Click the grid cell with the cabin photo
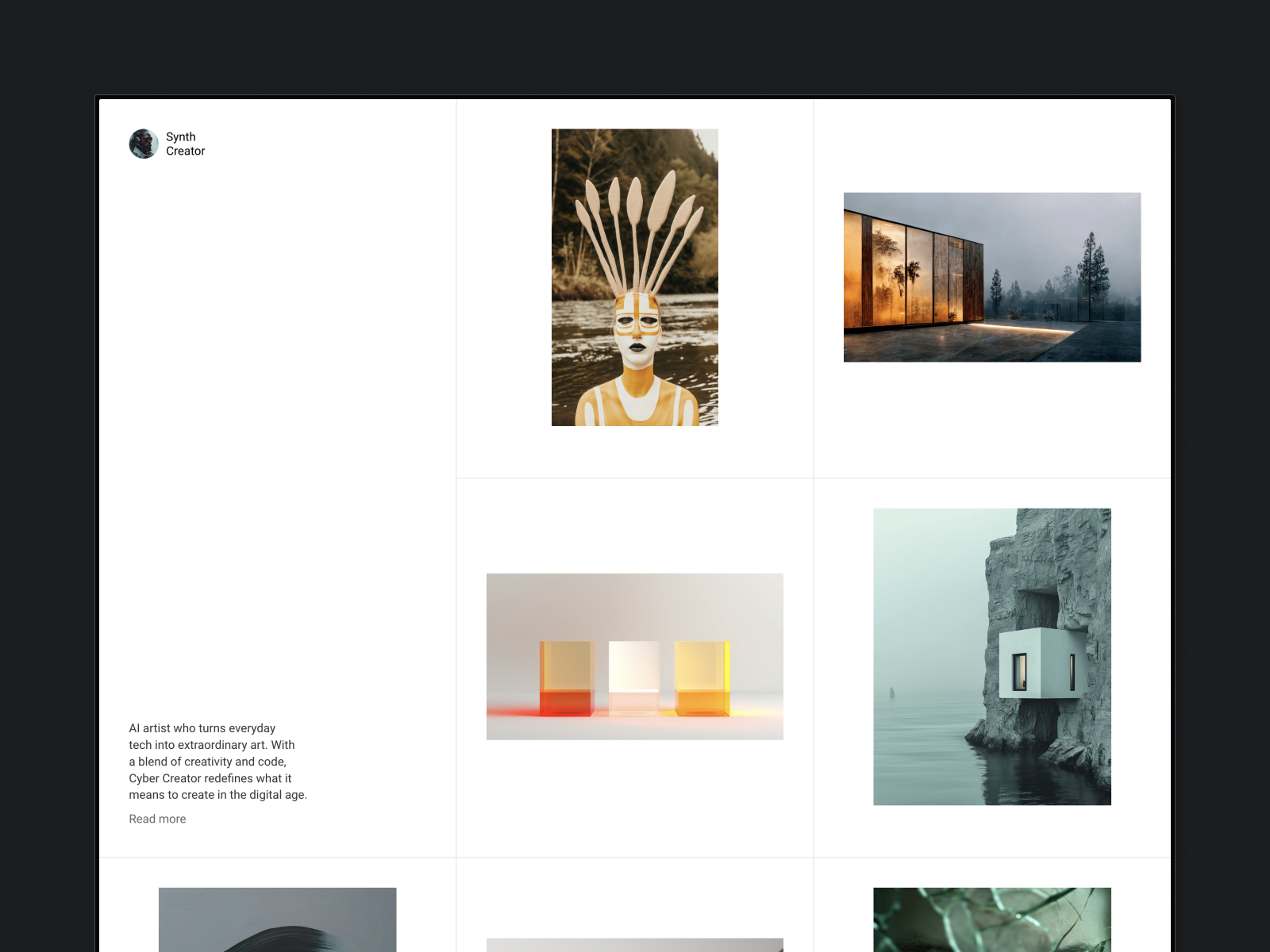 click(x=991, y=286)
